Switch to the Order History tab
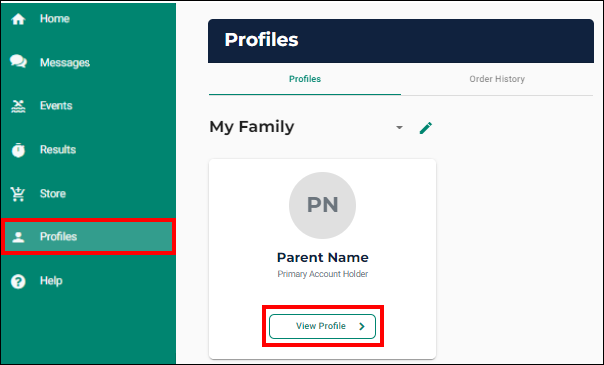604x365 pixels. (497, 79)
